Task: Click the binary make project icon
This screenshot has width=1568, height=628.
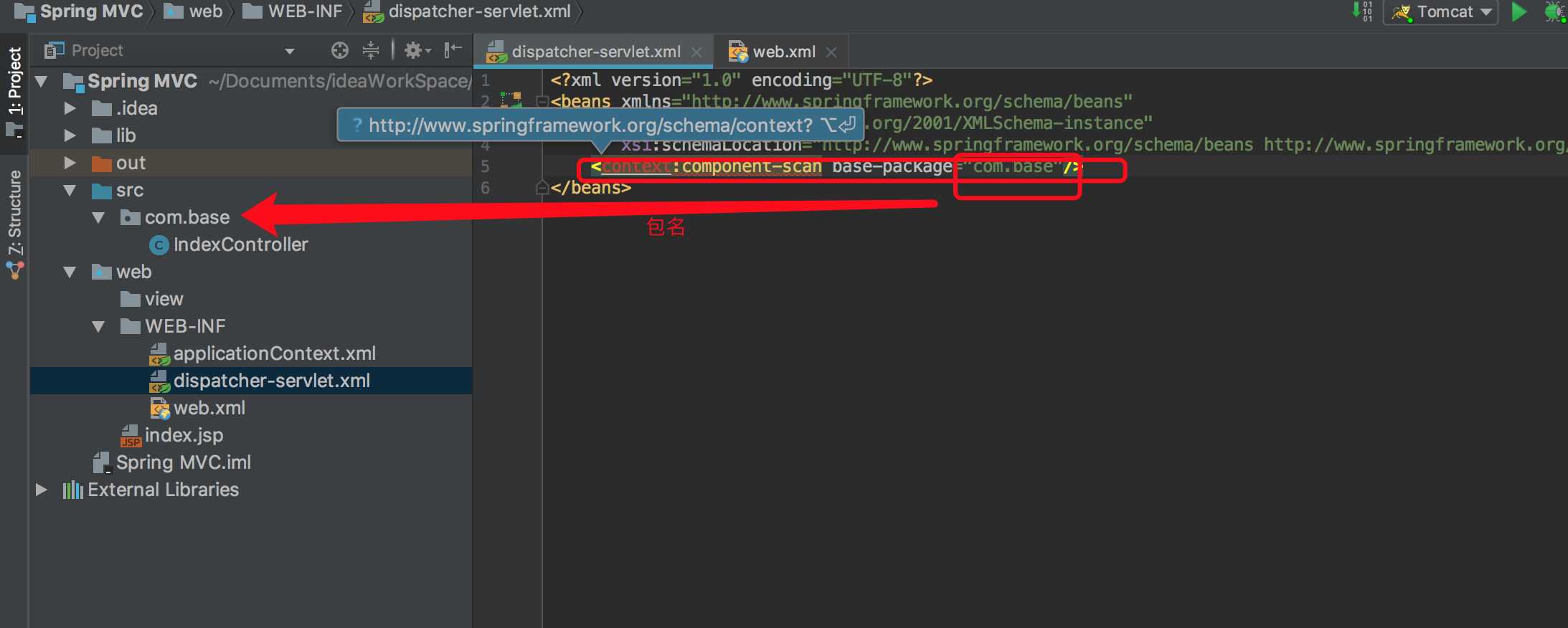Action: 1361,11
